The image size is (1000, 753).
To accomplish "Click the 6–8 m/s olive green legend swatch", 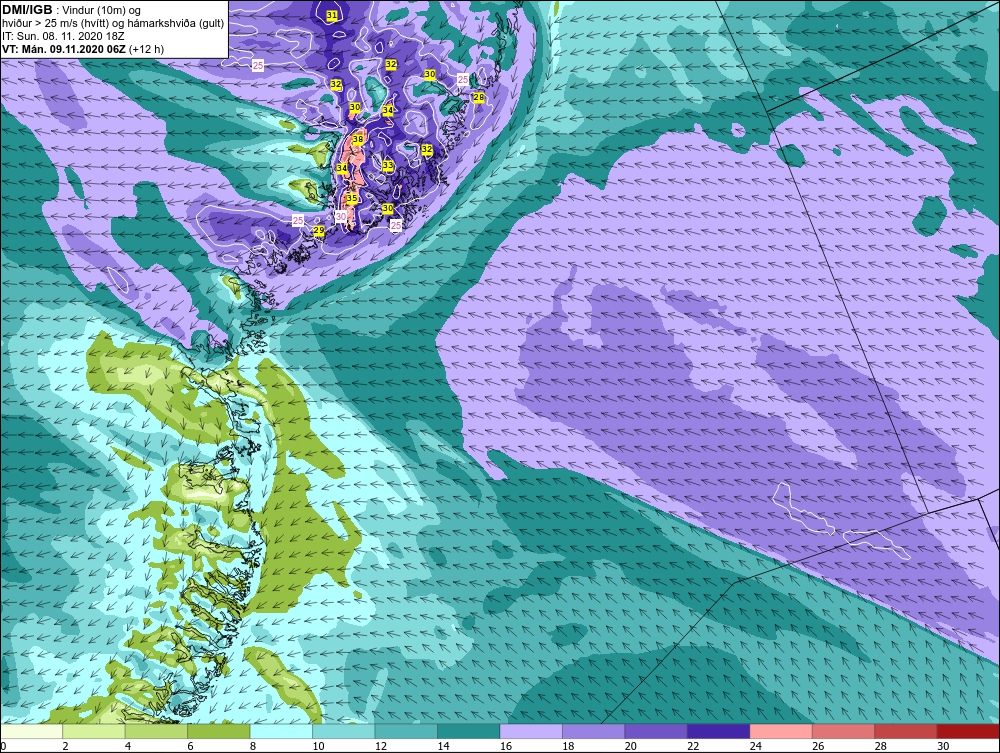I will 219,731.
